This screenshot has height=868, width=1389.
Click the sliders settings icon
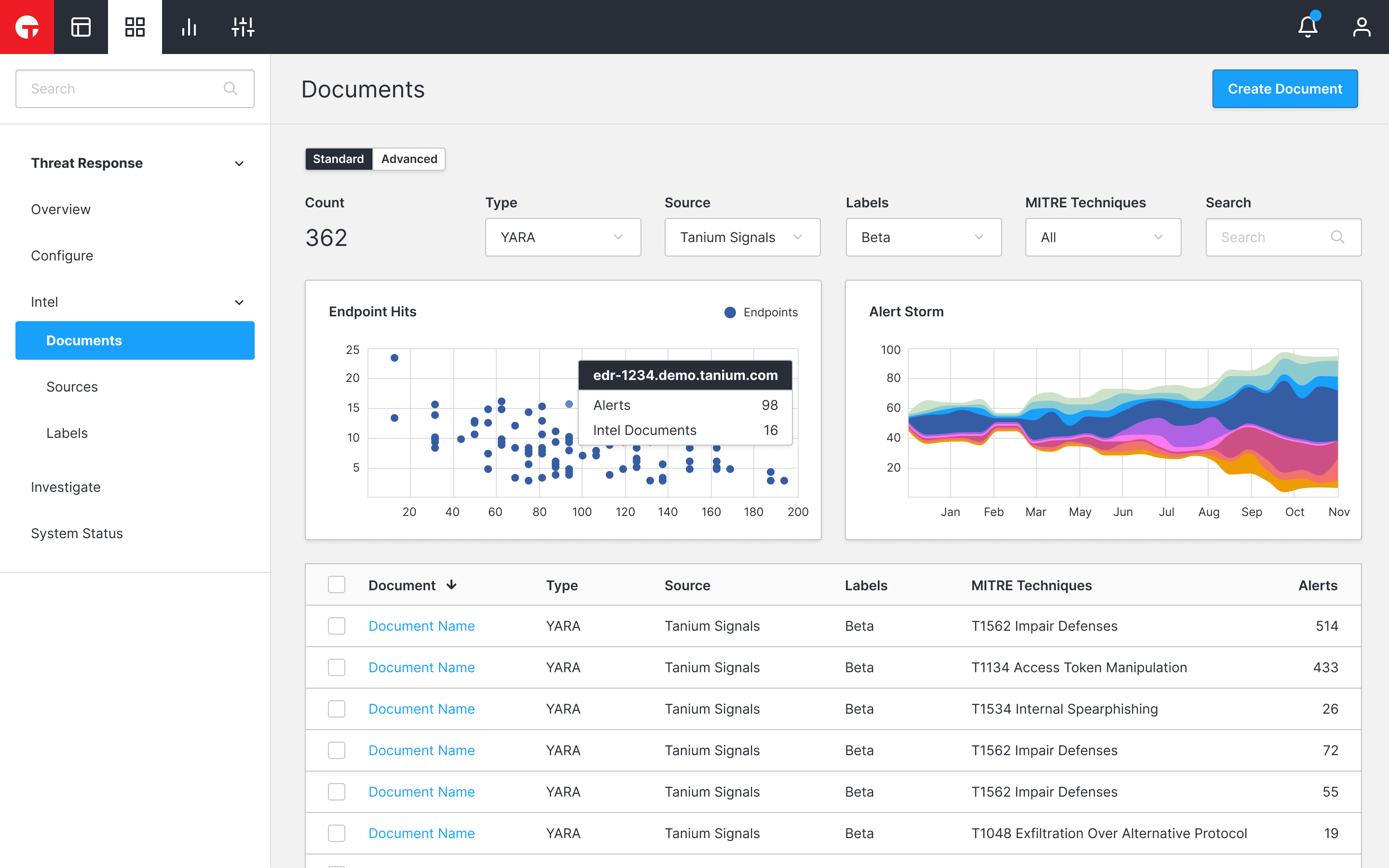click(x=243, y=27)
